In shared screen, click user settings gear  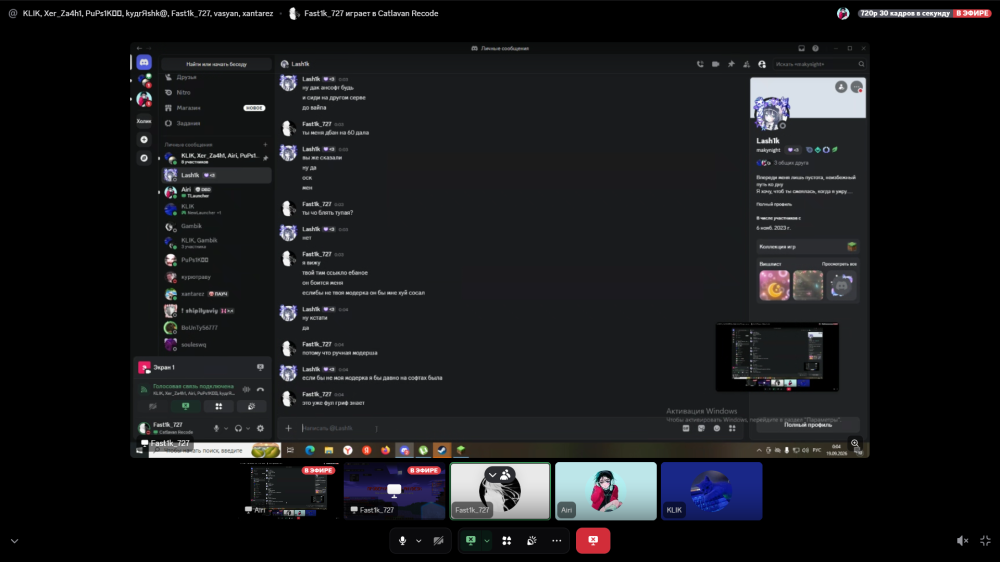click(x=260, y=428)
